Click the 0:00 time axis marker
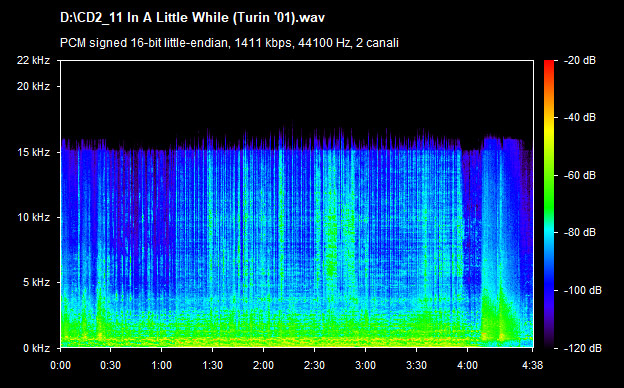The width and height of the screenshot is (624, 388). 60,365
